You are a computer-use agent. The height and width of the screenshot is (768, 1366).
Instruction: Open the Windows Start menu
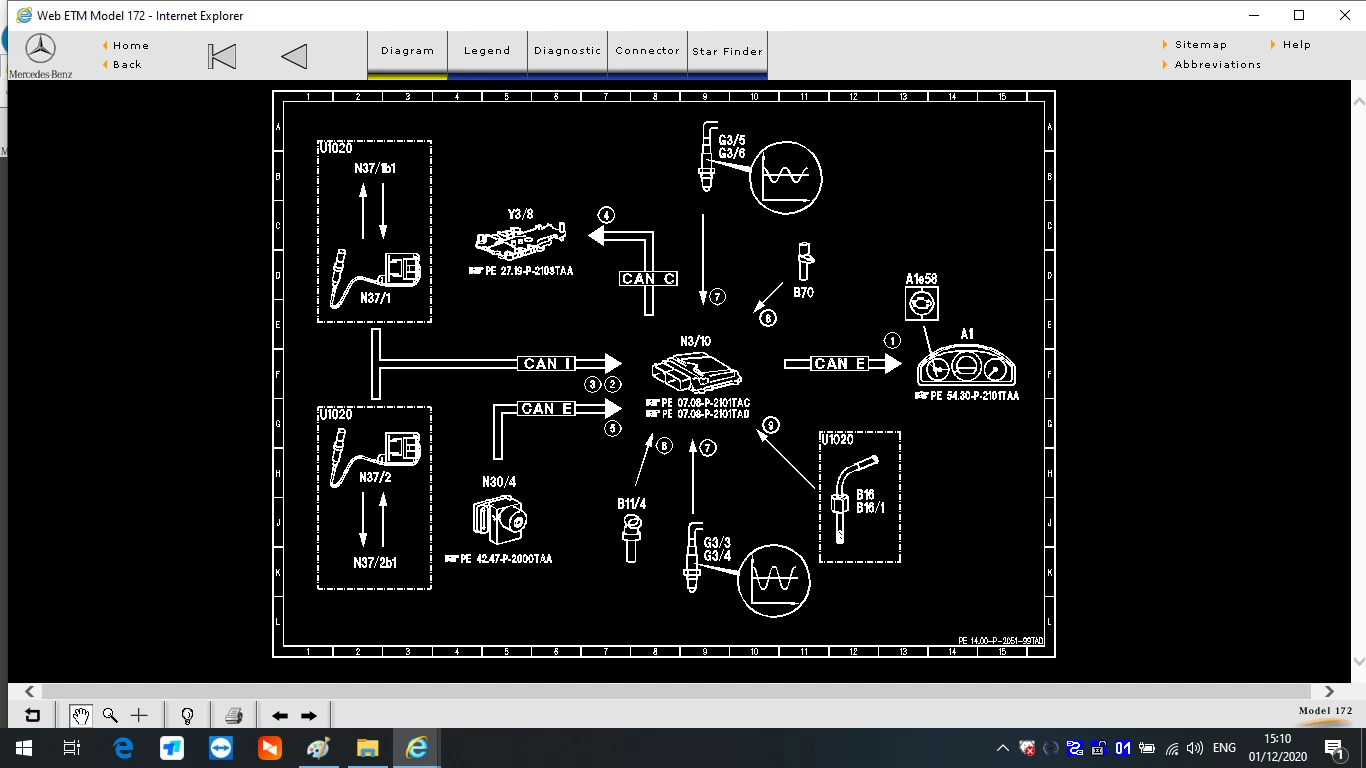pos(23,748)
